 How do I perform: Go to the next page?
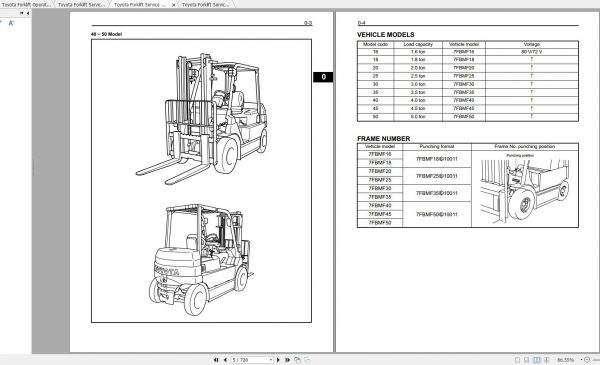(278, 360)
